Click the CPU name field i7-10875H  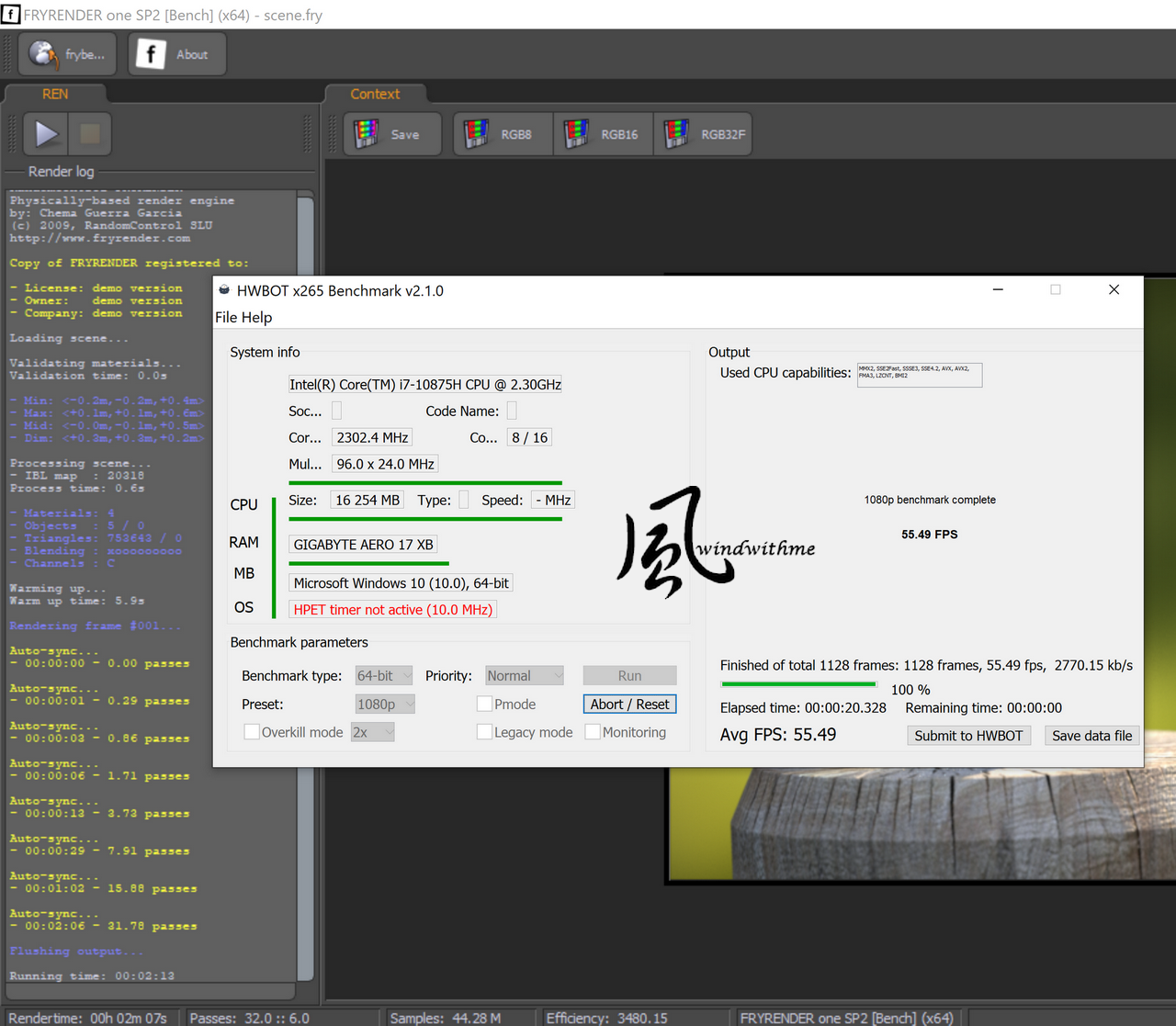425,385
